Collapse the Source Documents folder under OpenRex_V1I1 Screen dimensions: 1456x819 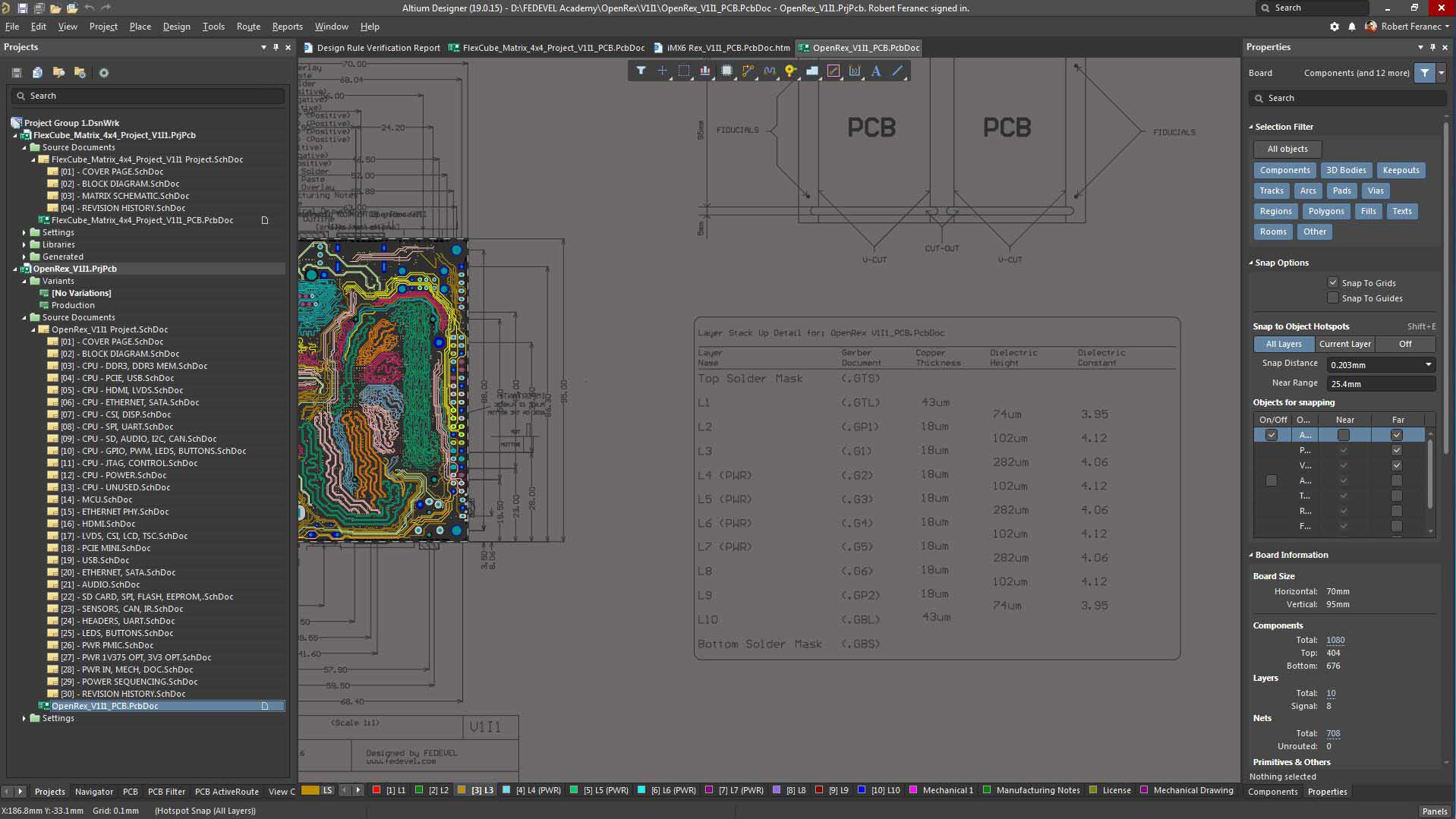24,317
